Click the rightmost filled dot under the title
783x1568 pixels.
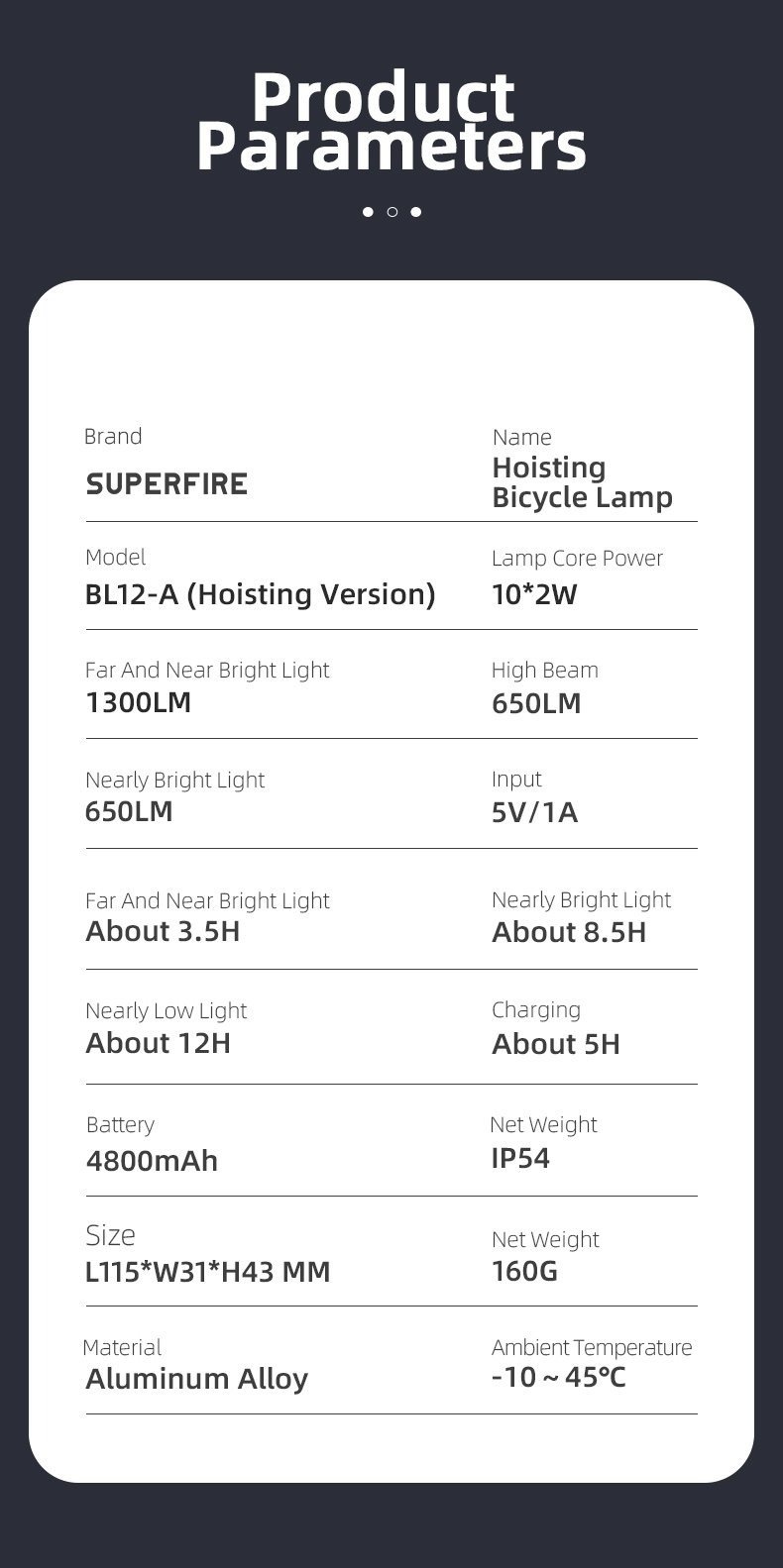[x=416, y=212]
